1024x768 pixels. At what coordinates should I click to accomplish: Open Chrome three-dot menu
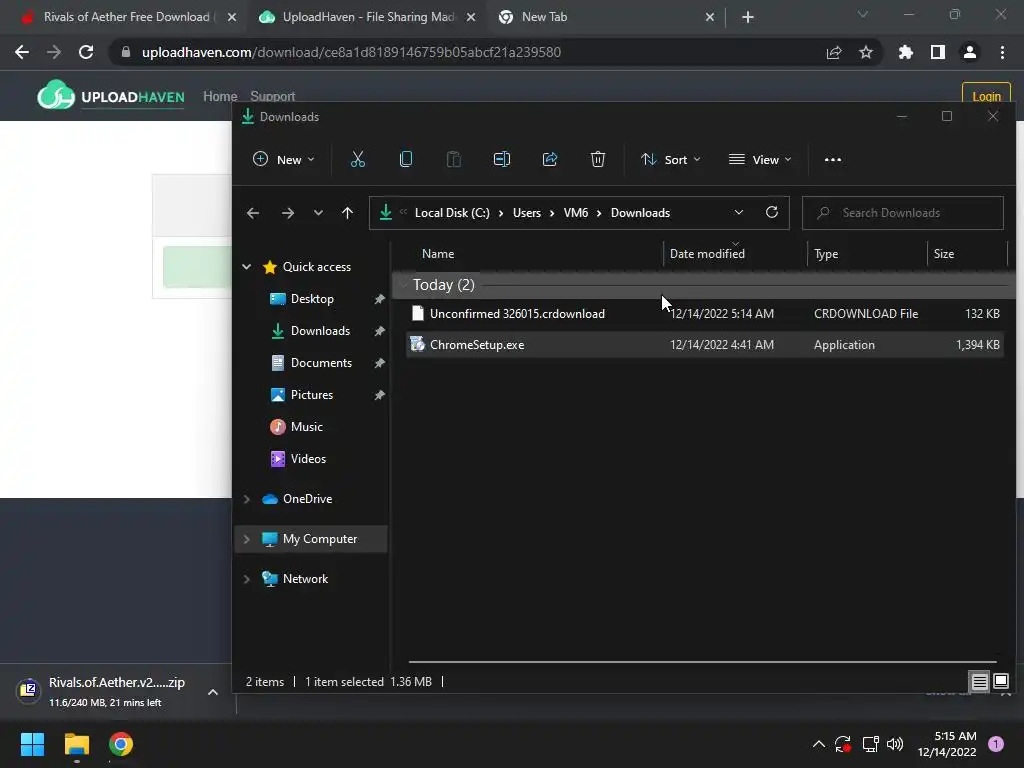(x=1002, y=52)
